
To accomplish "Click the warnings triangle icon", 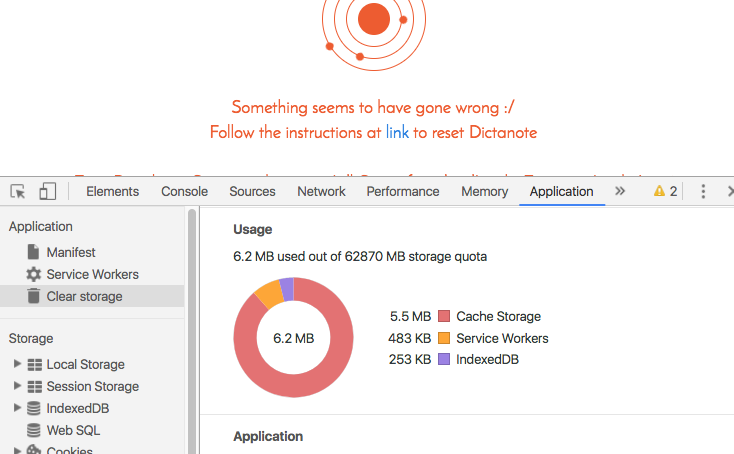I will (659, 191).
